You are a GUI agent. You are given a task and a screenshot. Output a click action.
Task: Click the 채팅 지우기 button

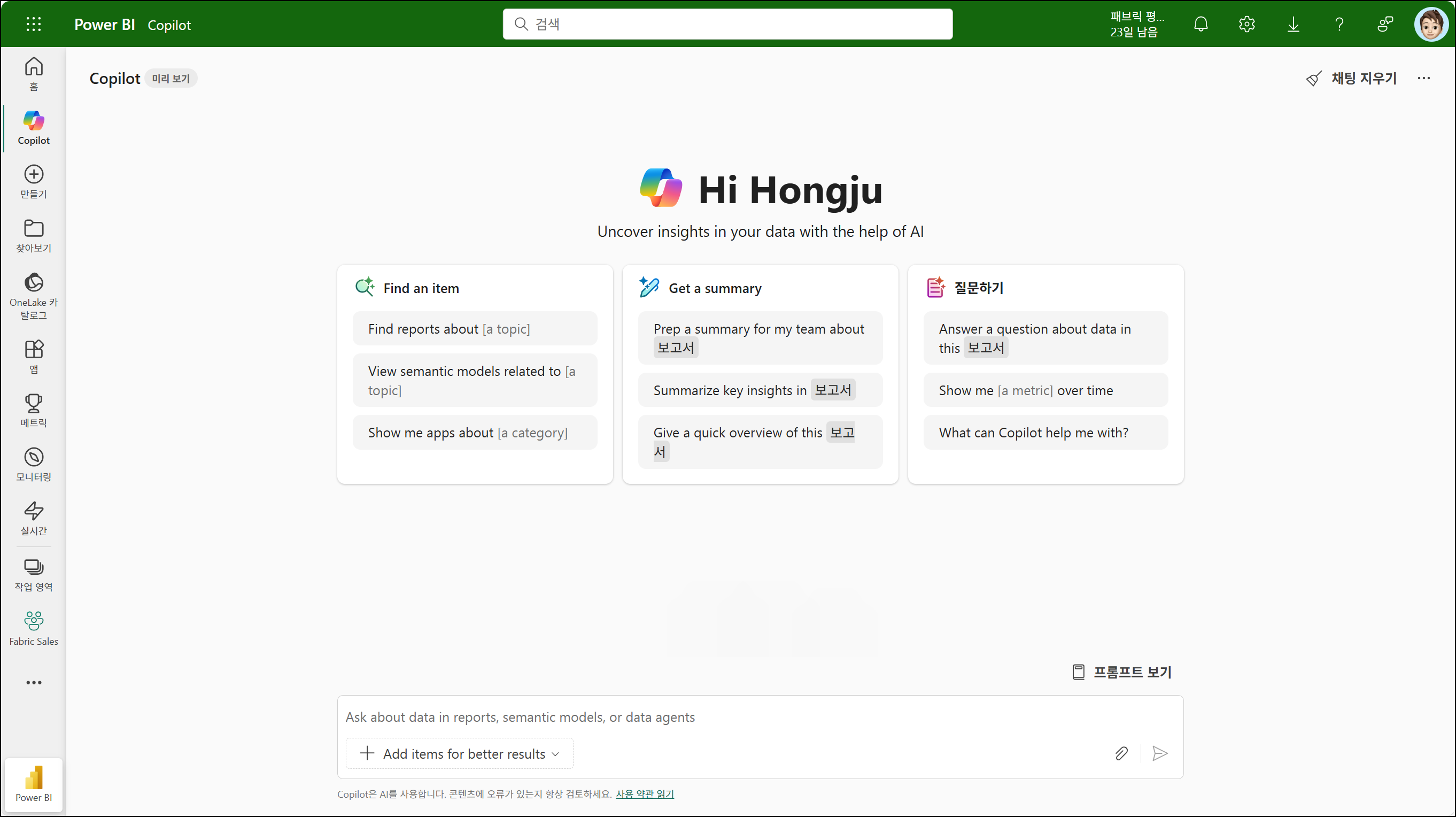pos(1351,78)
